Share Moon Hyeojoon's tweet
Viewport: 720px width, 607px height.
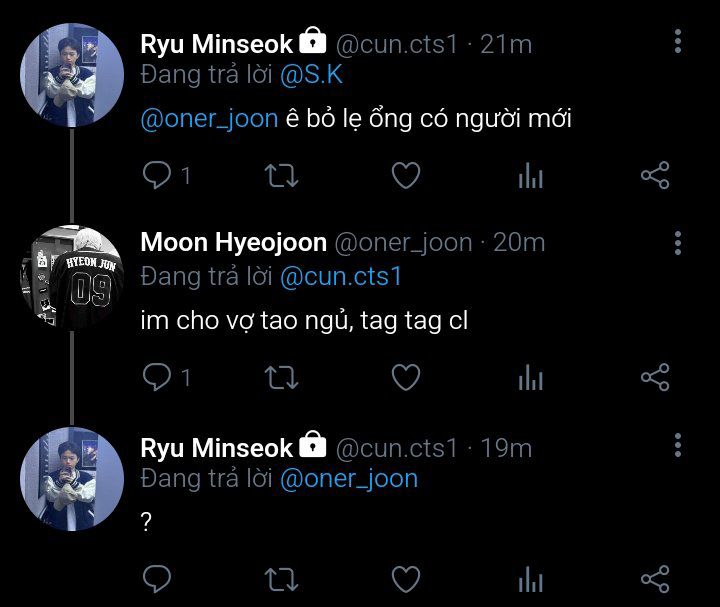[x=654, y=377]
